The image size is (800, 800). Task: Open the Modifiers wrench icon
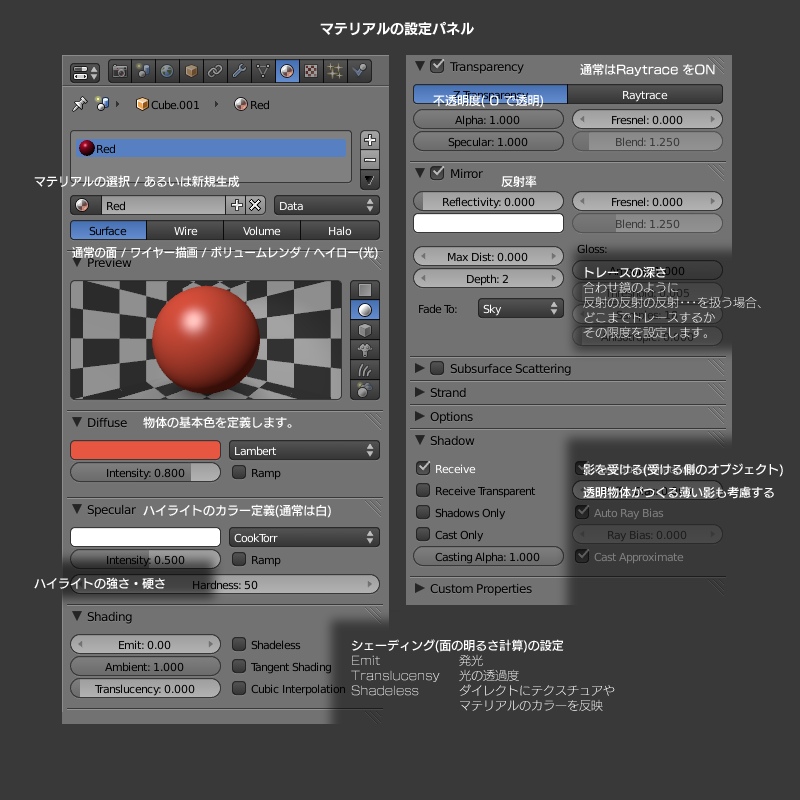237,70
